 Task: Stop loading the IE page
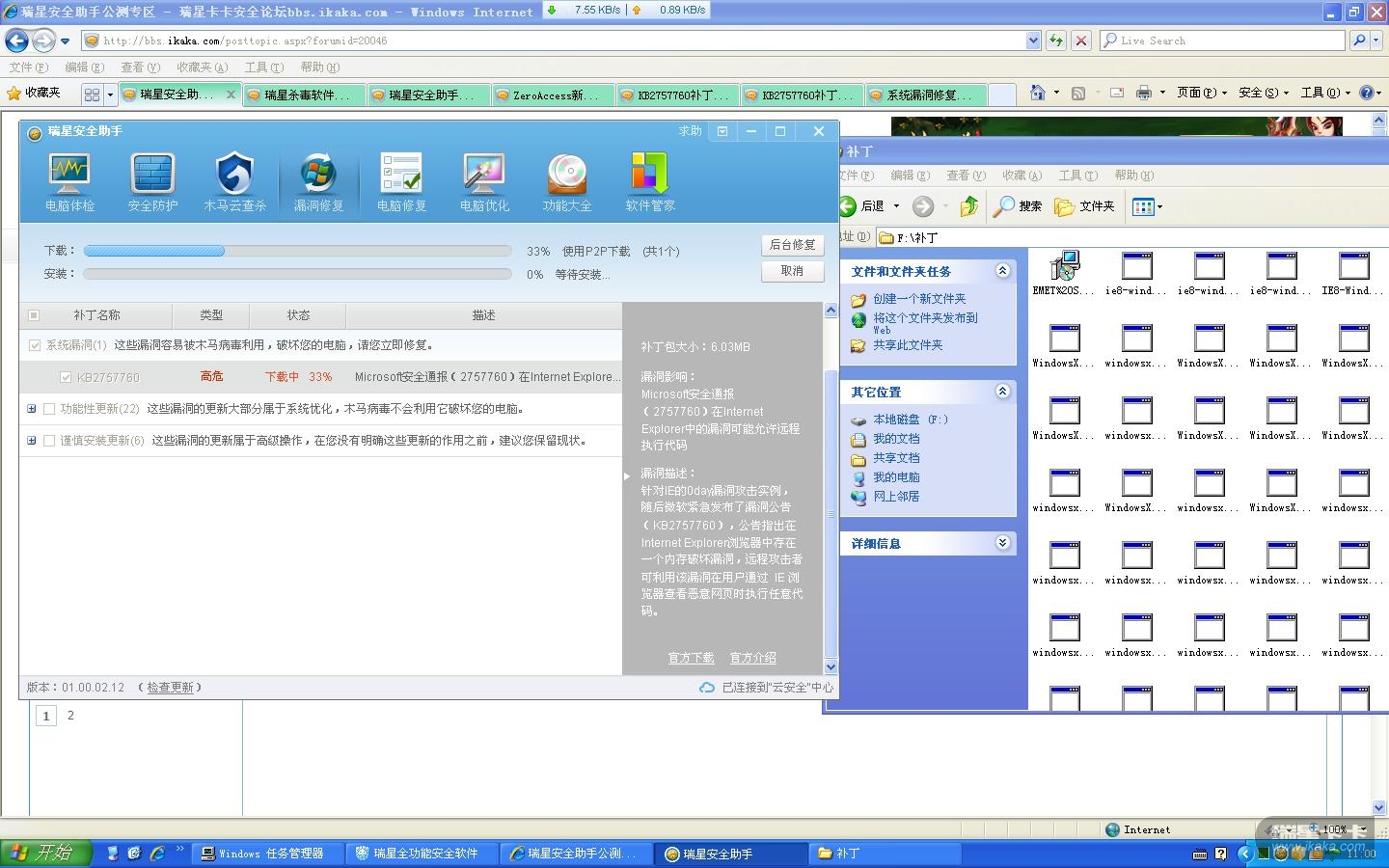(1081, 41)
